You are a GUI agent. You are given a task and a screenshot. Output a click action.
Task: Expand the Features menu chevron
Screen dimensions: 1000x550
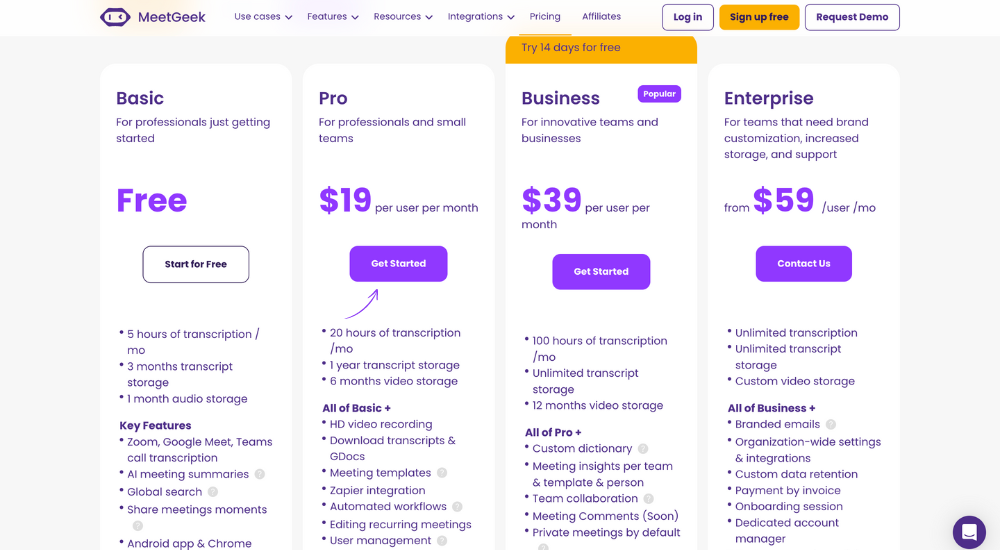click(355, 17)
